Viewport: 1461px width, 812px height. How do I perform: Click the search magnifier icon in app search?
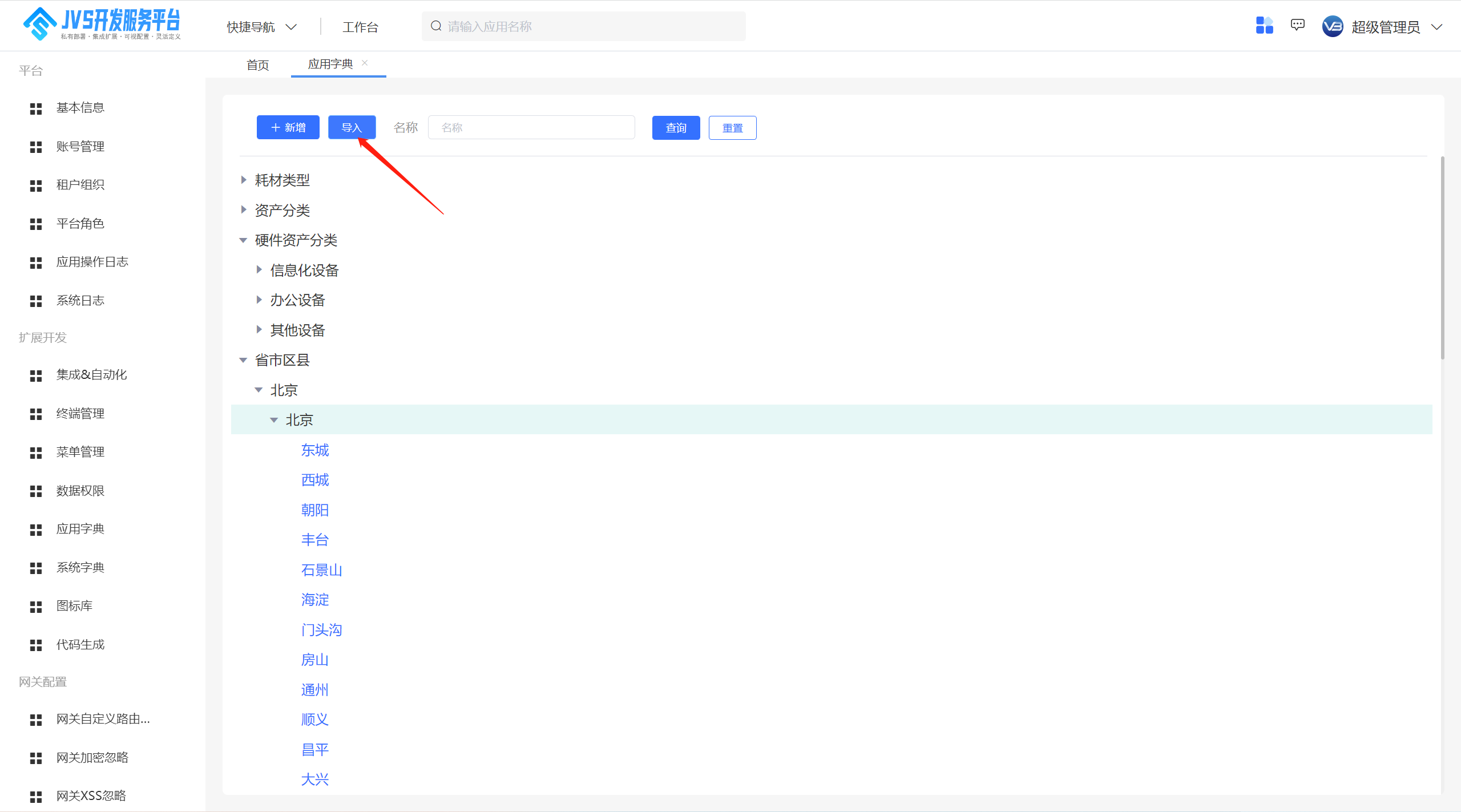click(436, 26)
